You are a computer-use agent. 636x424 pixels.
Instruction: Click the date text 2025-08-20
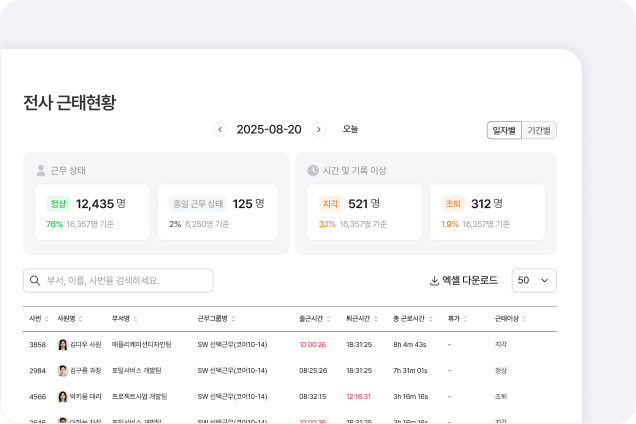269,129
